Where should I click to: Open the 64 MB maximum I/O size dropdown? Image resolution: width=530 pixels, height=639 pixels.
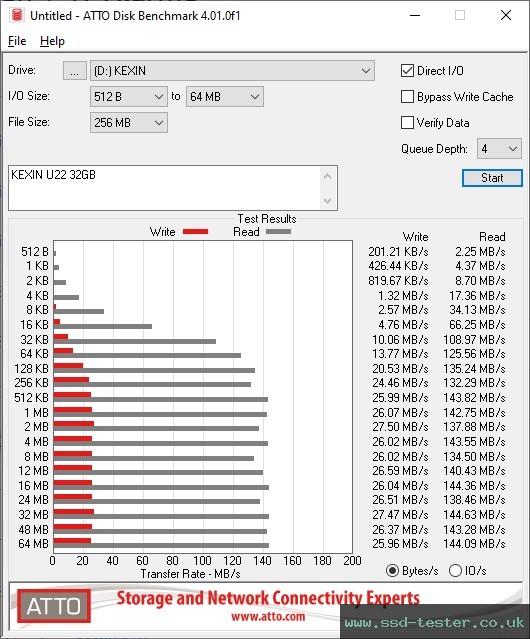225,97
